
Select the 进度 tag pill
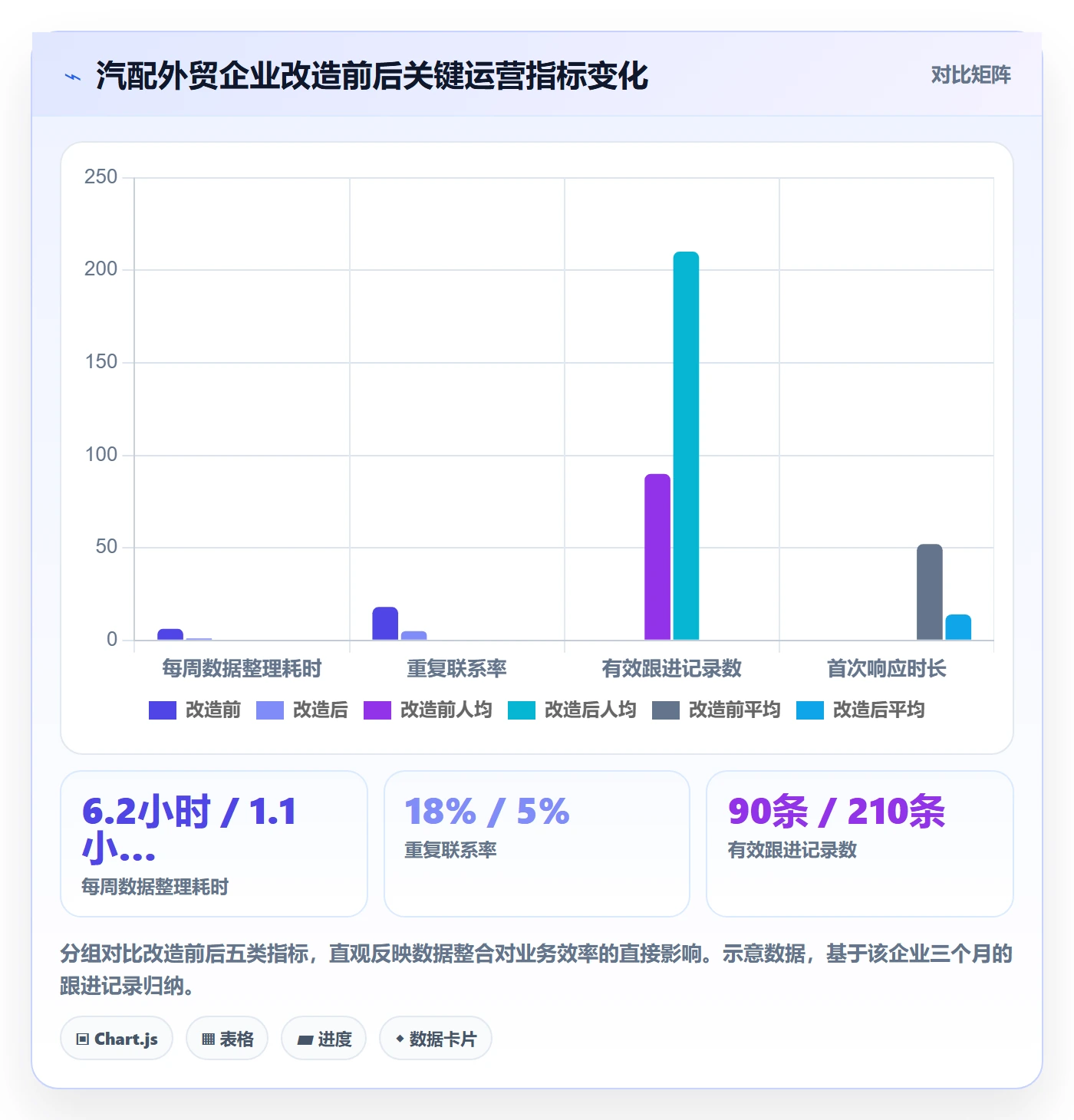pyautogui.click(x=324, y=1039)
